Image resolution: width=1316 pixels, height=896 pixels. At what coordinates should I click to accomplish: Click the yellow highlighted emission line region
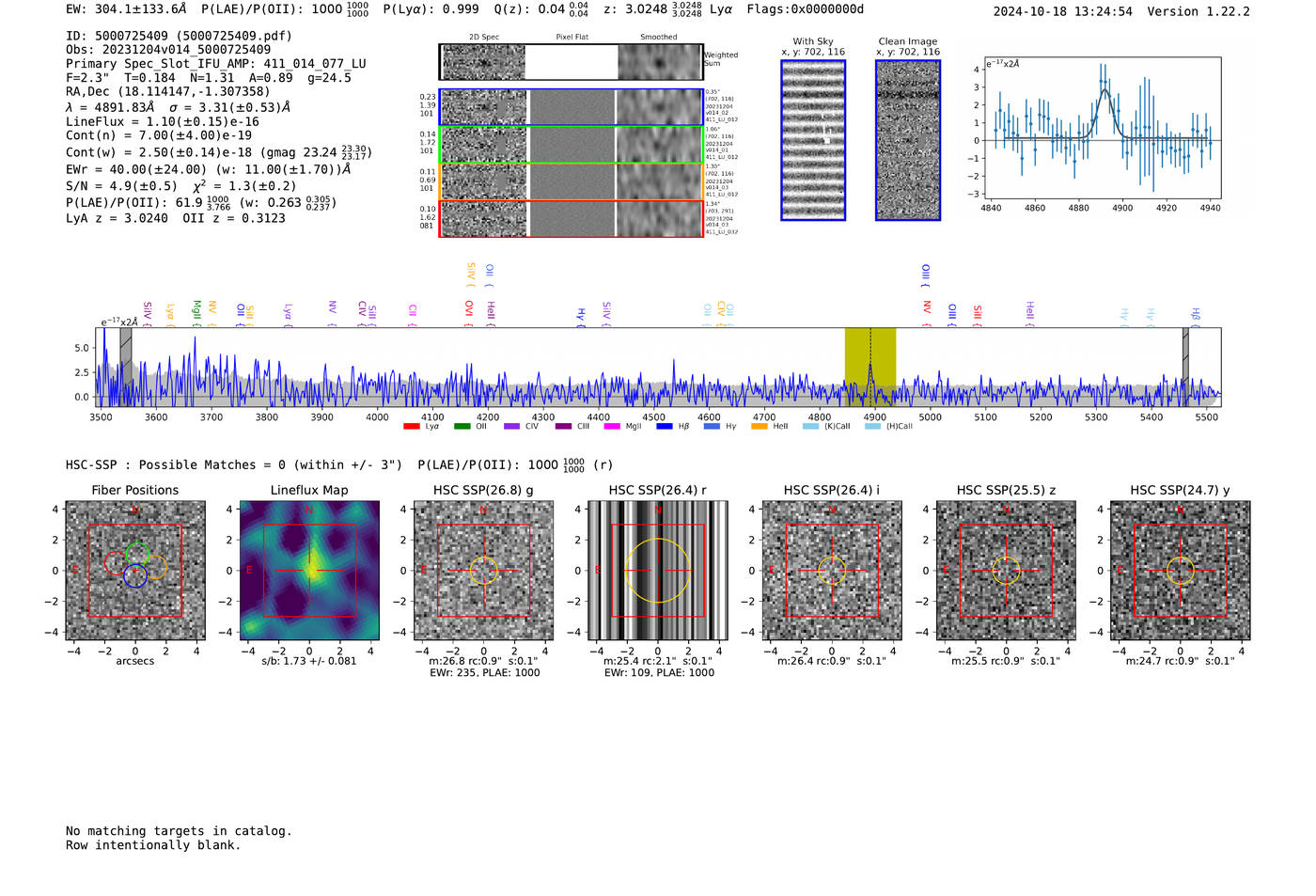870,367
